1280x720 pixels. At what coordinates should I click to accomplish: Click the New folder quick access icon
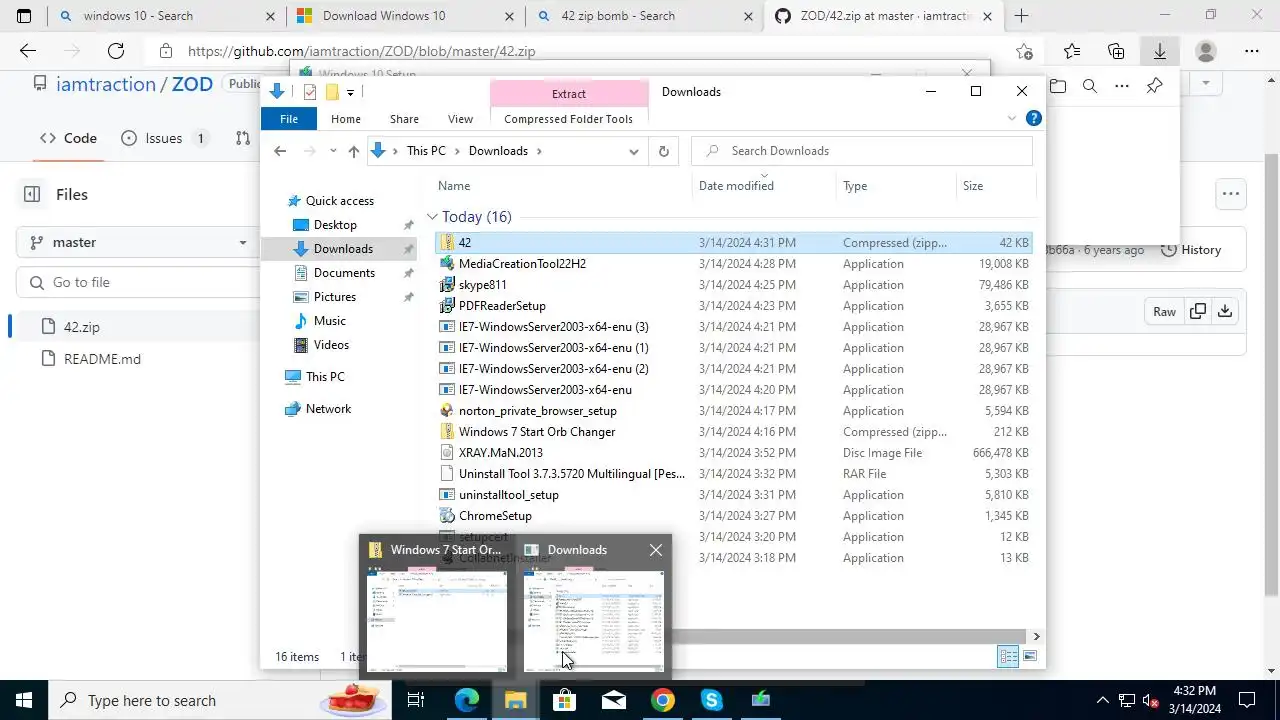[x=332, y=92]
